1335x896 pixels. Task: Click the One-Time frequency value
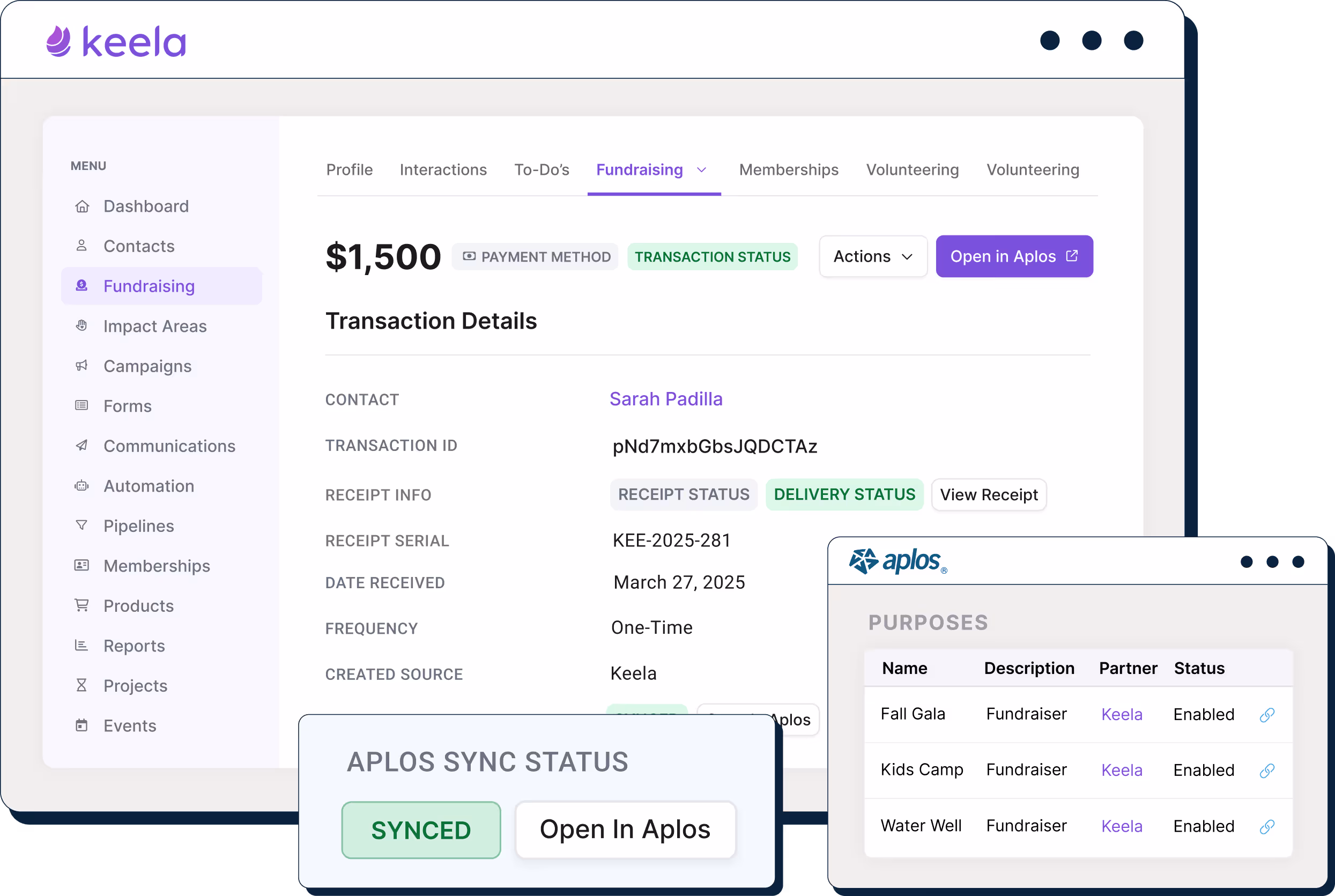pyautogui.click(x=652, y=627)
